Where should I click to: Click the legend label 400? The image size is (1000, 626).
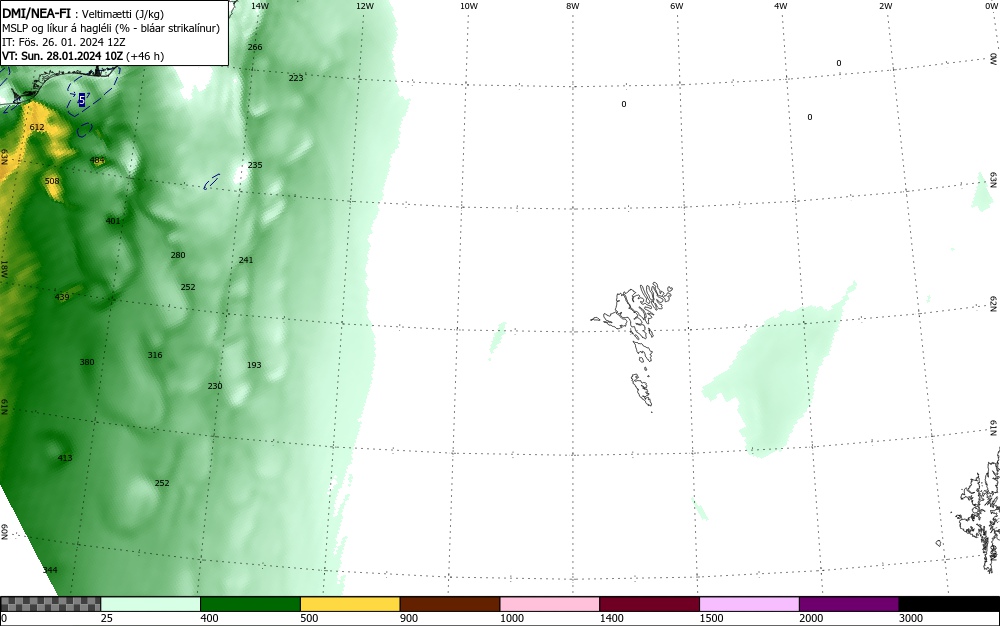[209, 618]
